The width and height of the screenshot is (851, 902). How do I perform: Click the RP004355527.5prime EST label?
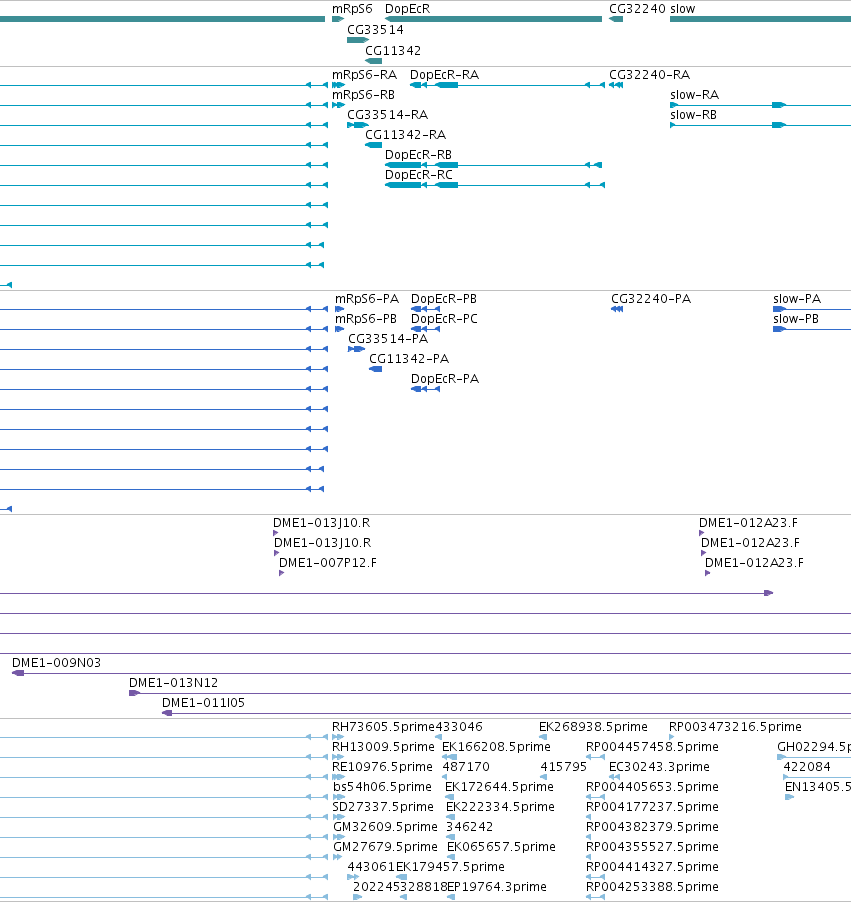click(652, 847)
